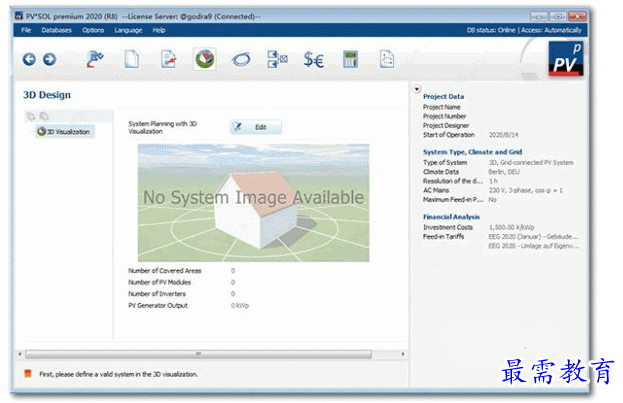Viewport: 623px width, 403px height.
Task: Click the 3D Design page heading
Action: pyautogui.click(x=47, y=95)
